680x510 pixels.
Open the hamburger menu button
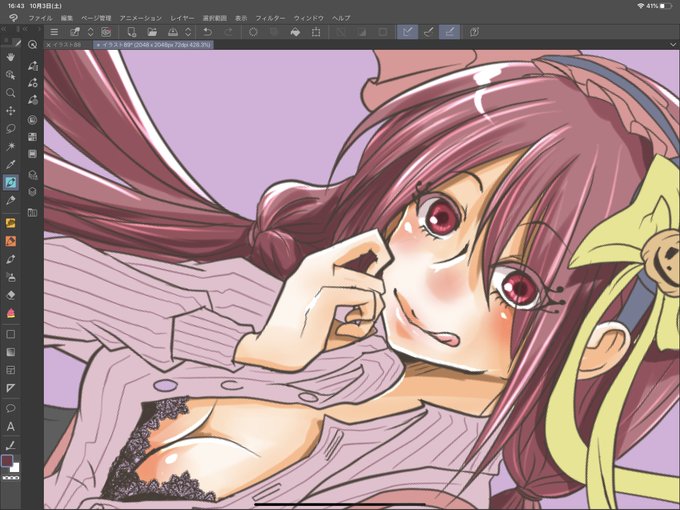pos(54,32)
